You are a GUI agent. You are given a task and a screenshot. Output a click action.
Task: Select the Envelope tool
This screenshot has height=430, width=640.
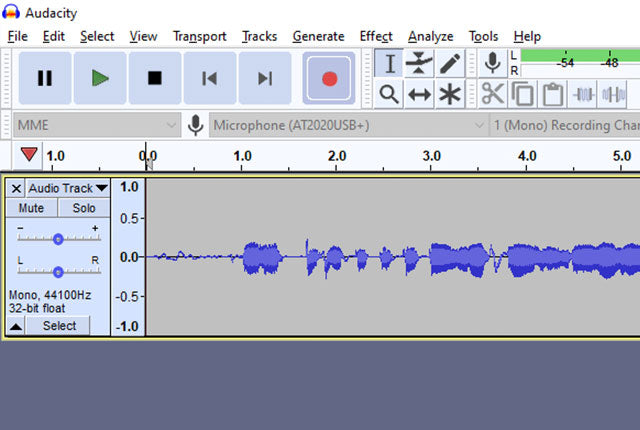(x=420, y=63)
